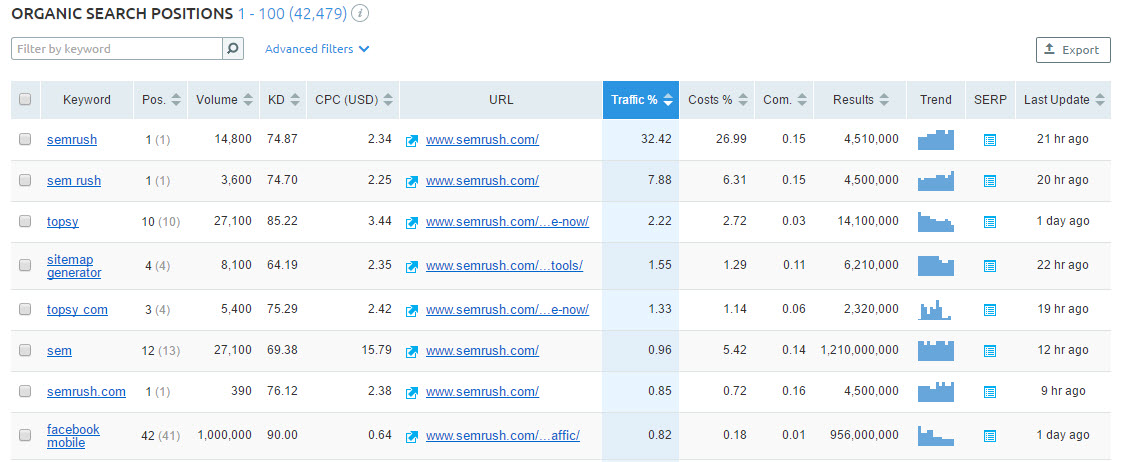
Task: Open the topsy keyword link
Action: (62, 221)
